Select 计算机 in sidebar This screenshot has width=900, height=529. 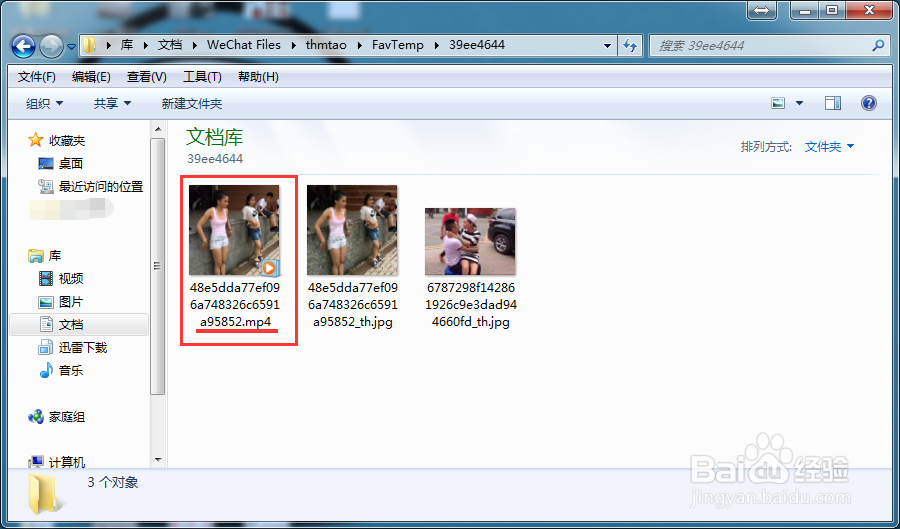(x=67, y=462)
